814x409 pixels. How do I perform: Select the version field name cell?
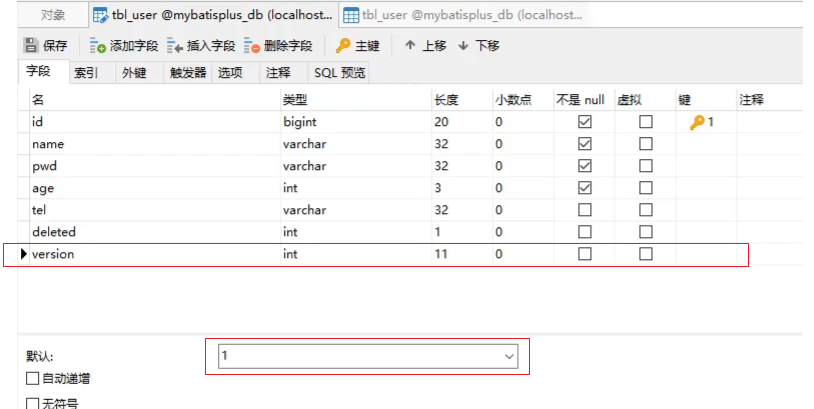click(155, 254)
